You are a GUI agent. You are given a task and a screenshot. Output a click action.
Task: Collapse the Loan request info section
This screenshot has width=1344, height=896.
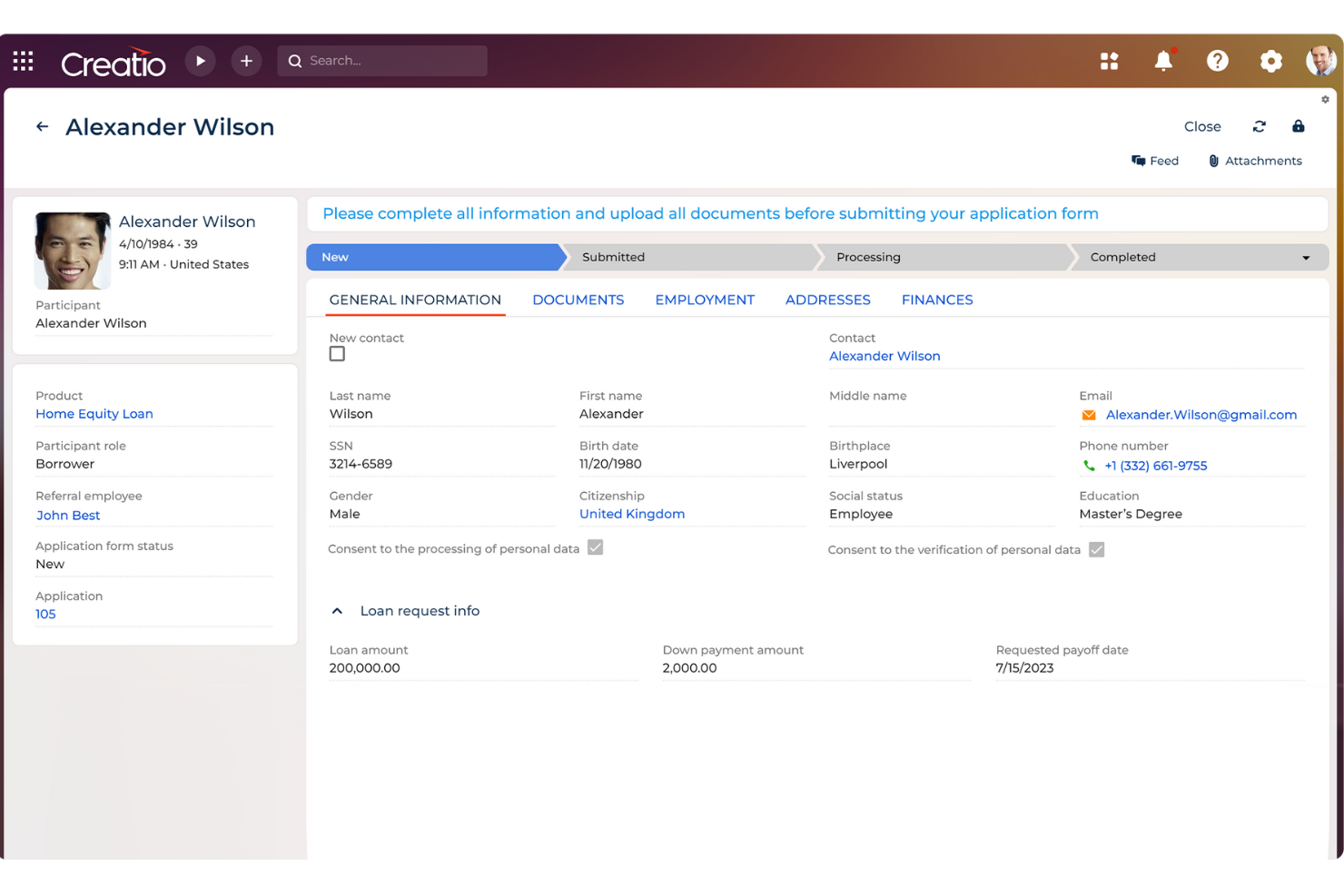pos(337,610)
